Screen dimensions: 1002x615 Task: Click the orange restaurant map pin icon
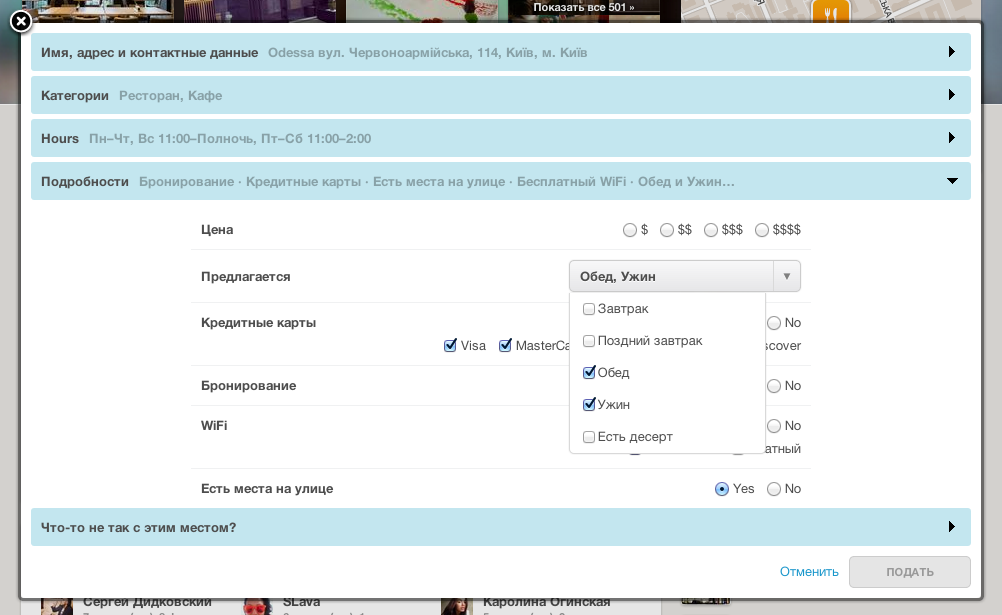(830, 12)
